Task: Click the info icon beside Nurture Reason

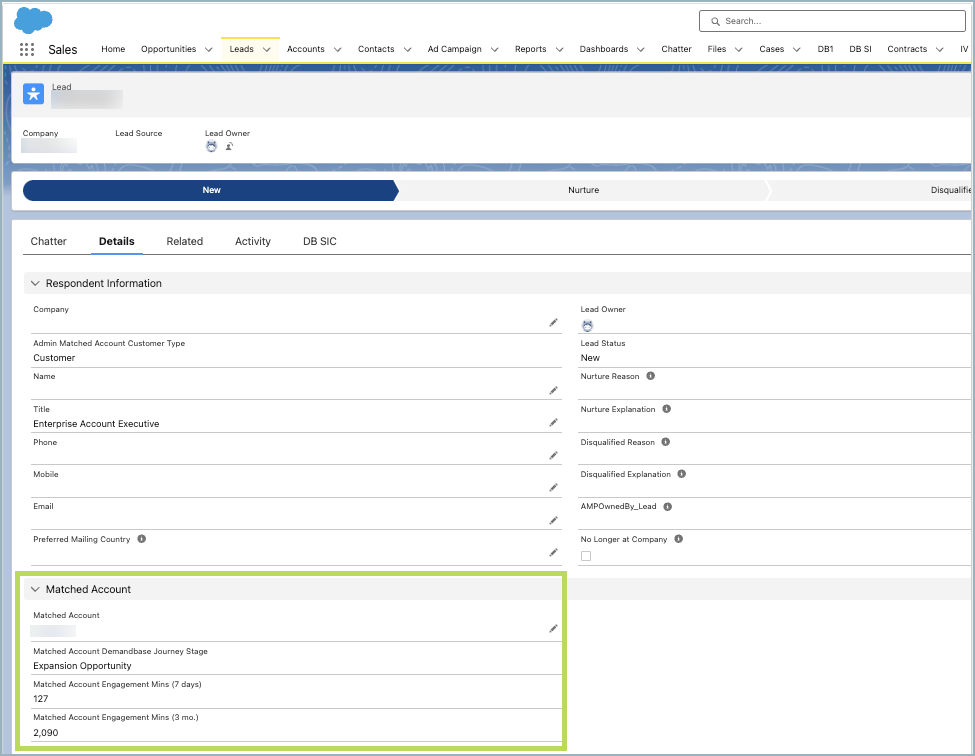Action: (x=650, y=376)
